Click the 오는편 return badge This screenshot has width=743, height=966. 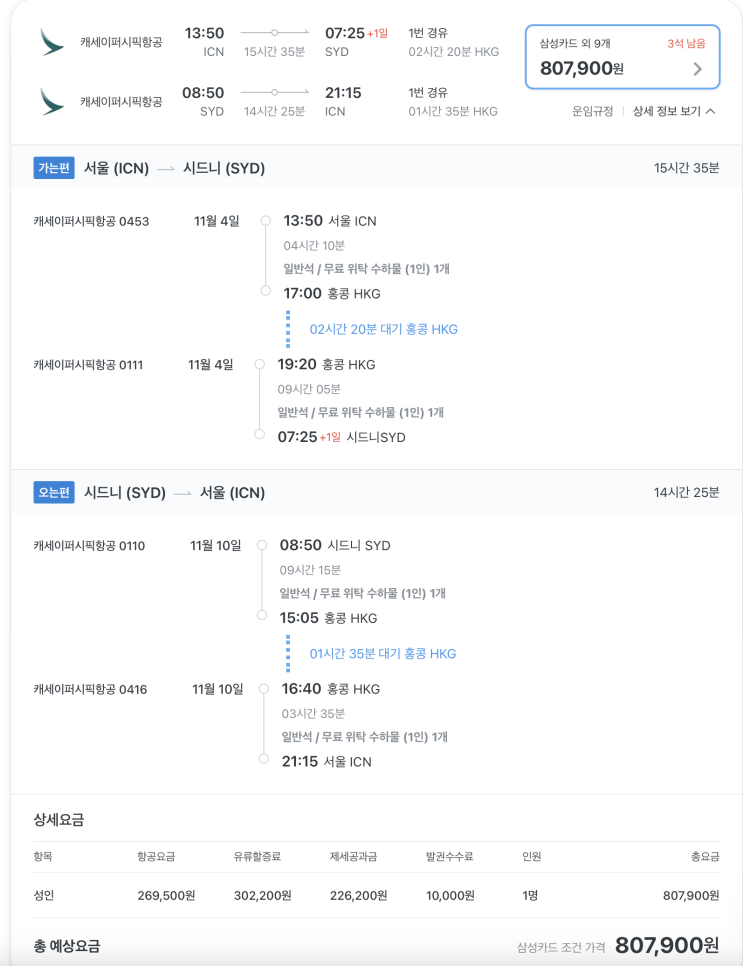54,492
